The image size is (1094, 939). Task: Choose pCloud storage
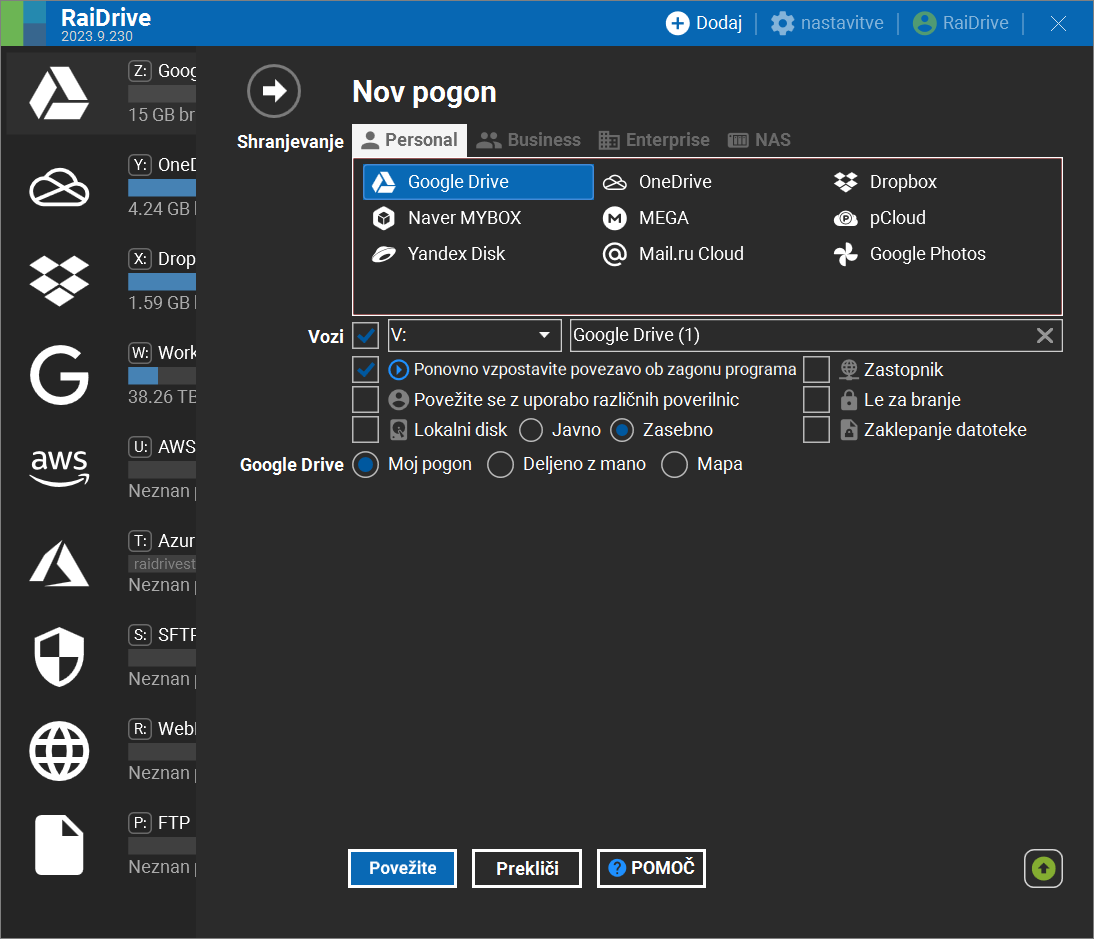point(939,218)
